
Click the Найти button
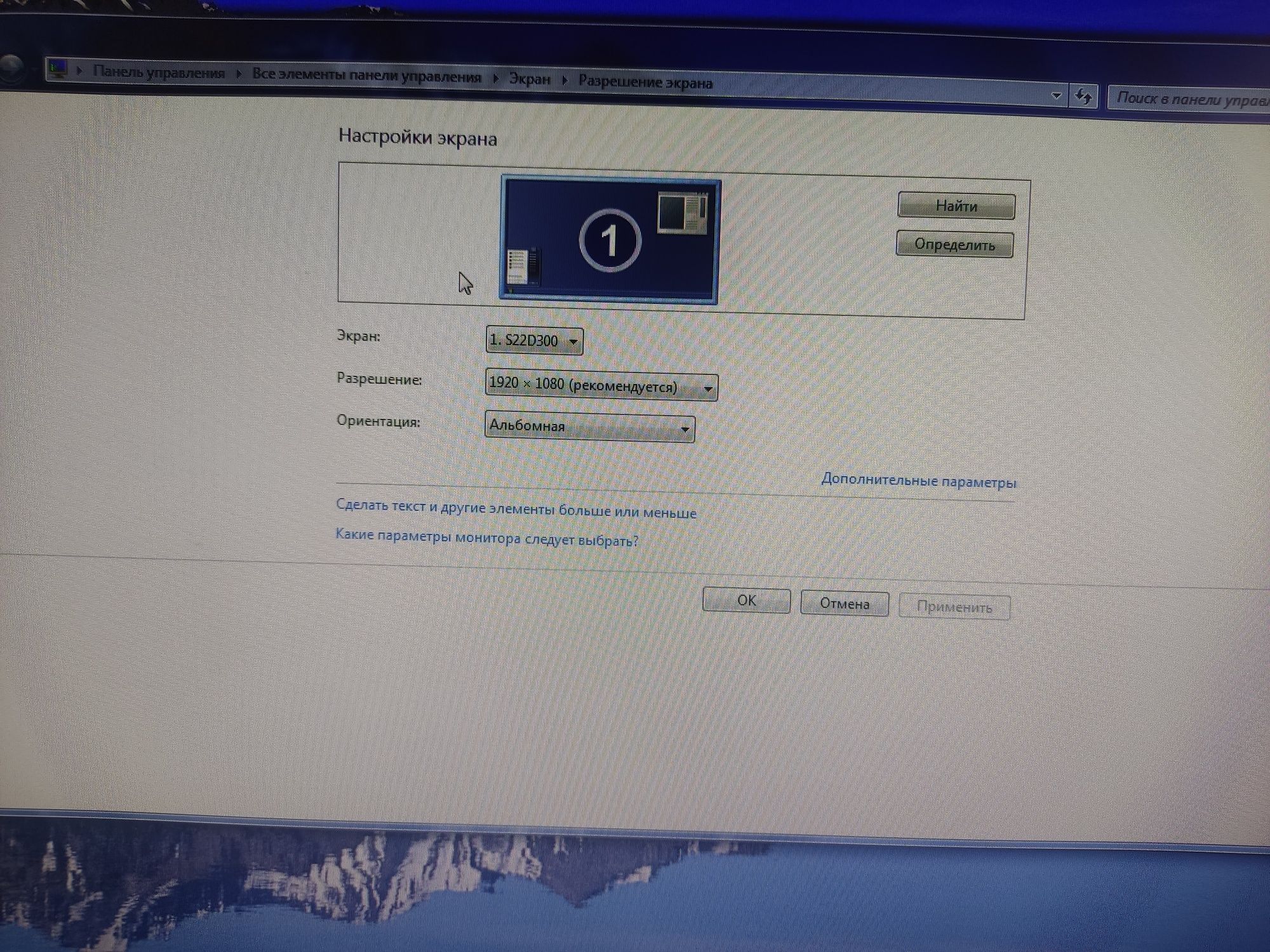(956, 206)
